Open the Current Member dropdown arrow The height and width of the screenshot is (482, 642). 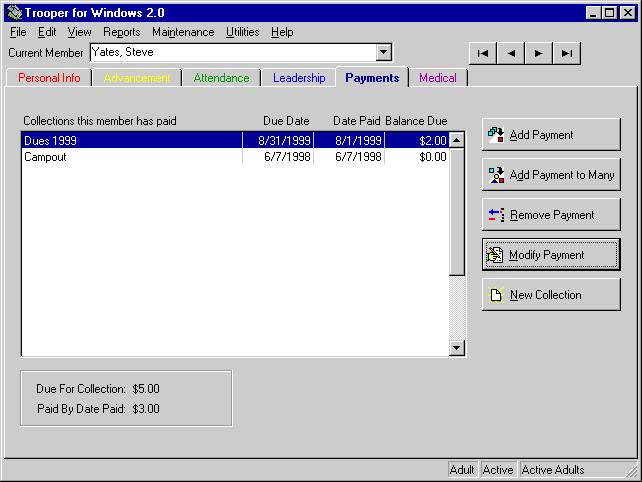coord(384,52)
